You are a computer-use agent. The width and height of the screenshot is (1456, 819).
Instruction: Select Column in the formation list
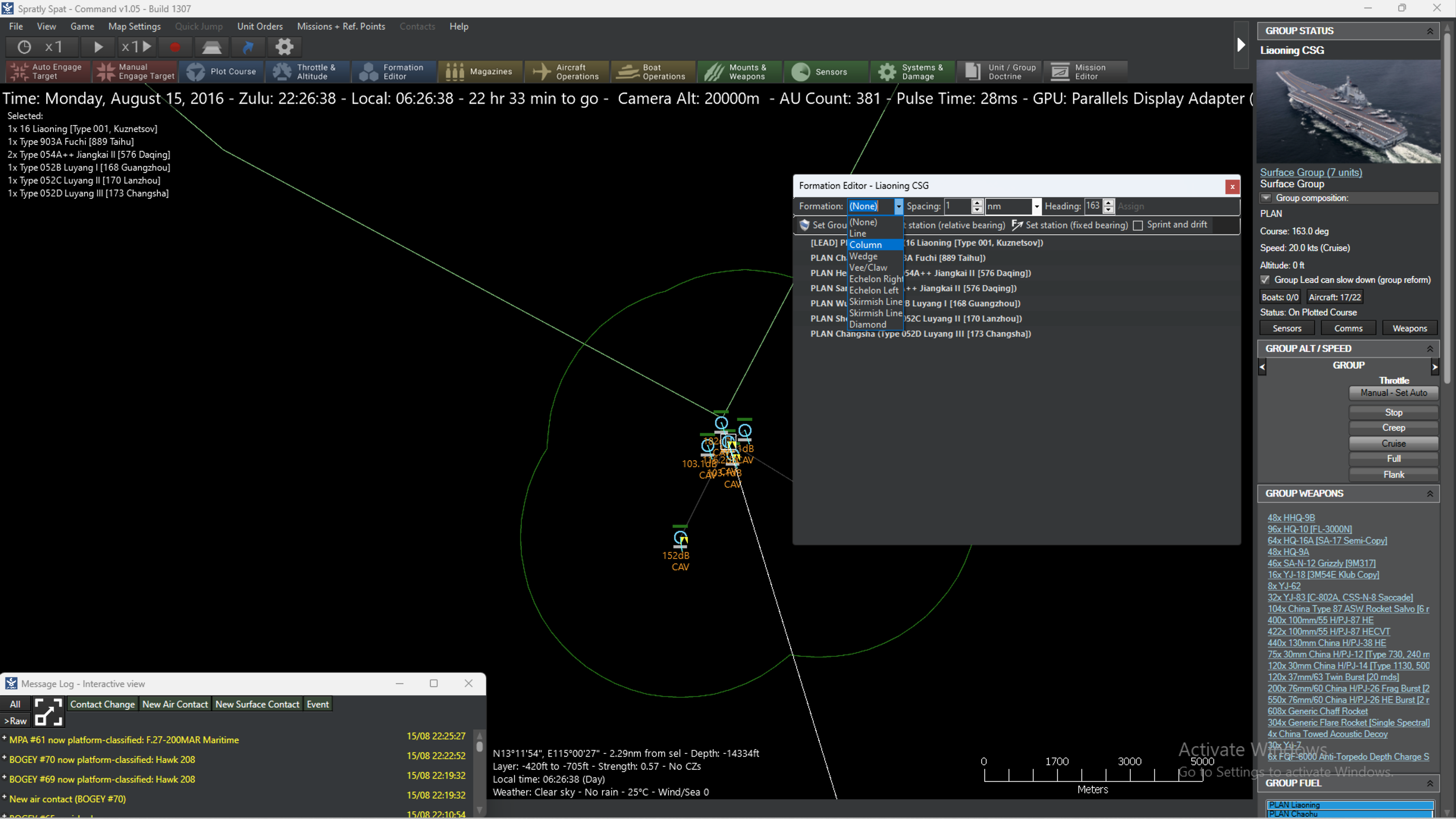point(875,245)
